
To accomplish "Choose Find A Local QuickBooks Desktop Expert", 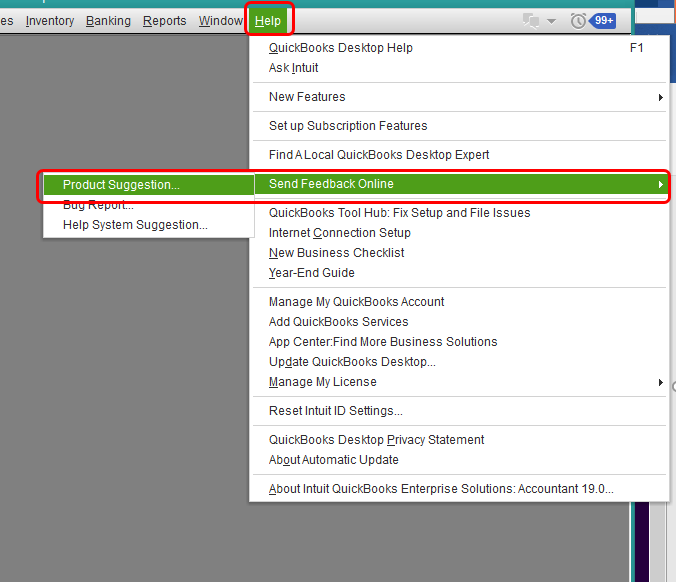I will point(460,154).
